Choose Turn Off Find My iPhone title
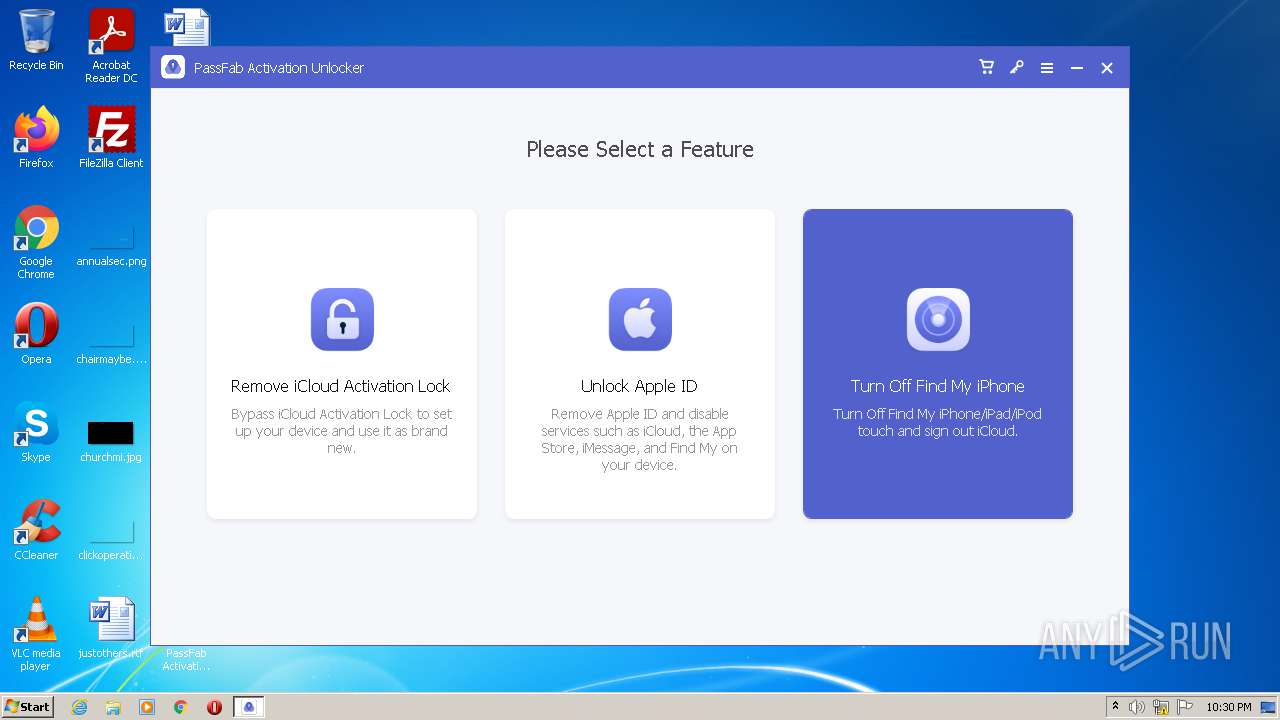Viewport: 1280px width, 720px height. click(x=938, y=386)
